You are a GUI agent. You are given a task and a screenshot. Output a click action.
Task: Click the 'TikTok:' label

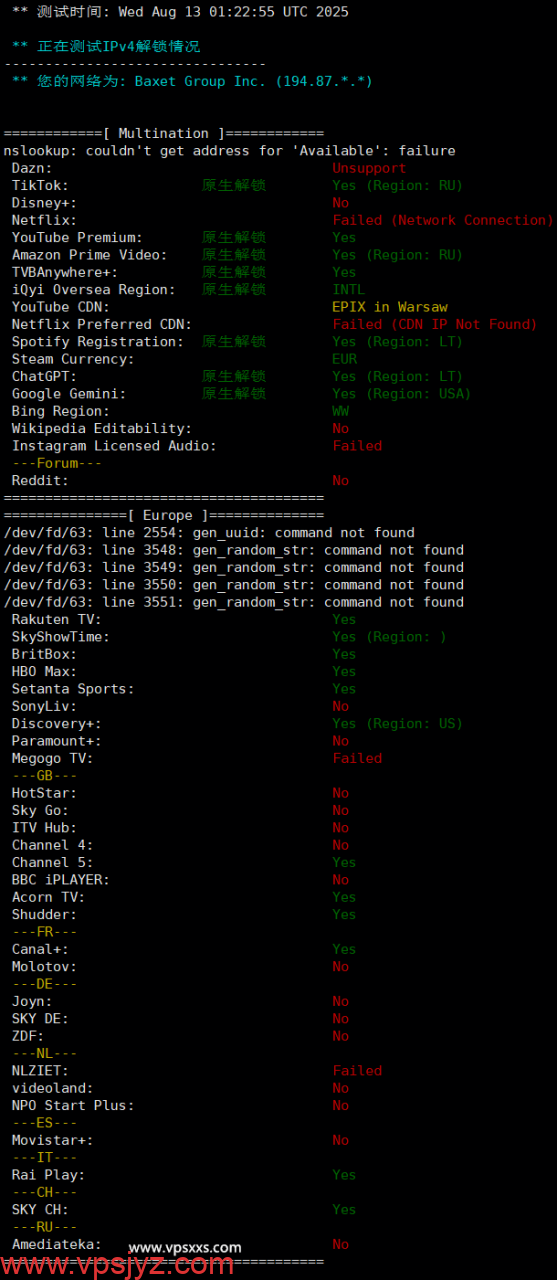pyautogui.click(x=40, y=185)
